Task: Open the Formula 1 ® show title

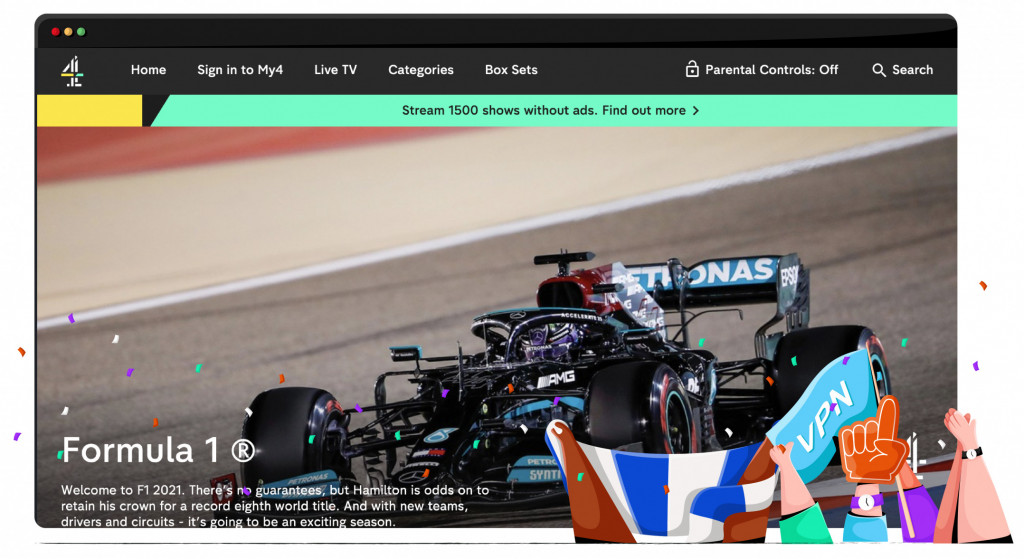Action: tap(158, 451)
